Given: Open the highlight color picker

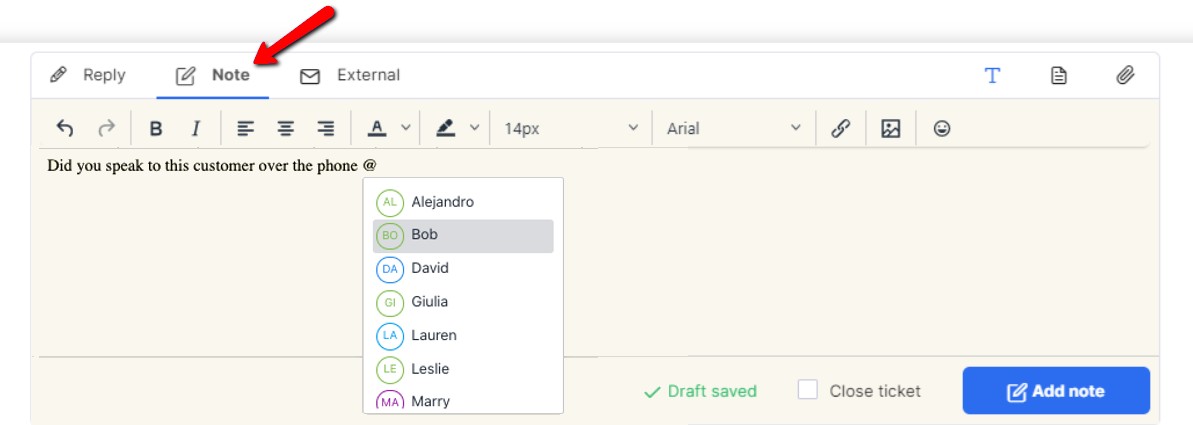Looking at the screenshot, I should click(446, 128).
